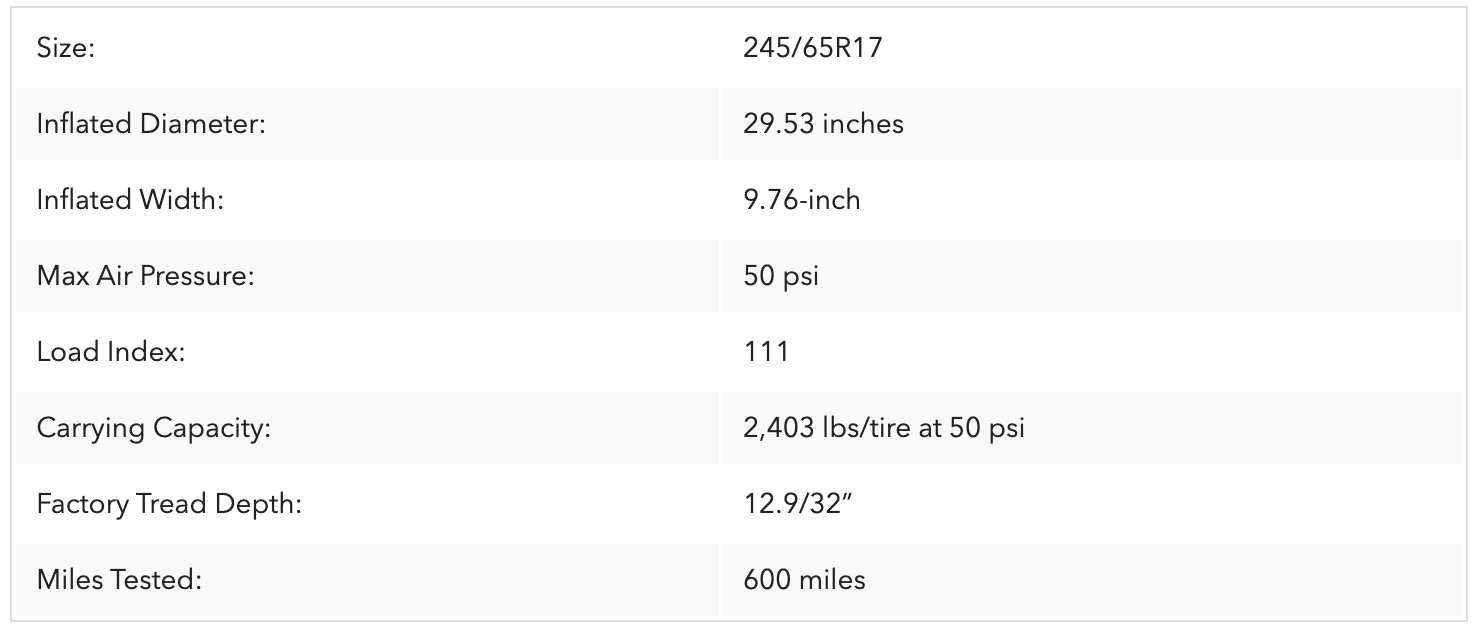Select the 50 psi pressure value

click(781, 276)
